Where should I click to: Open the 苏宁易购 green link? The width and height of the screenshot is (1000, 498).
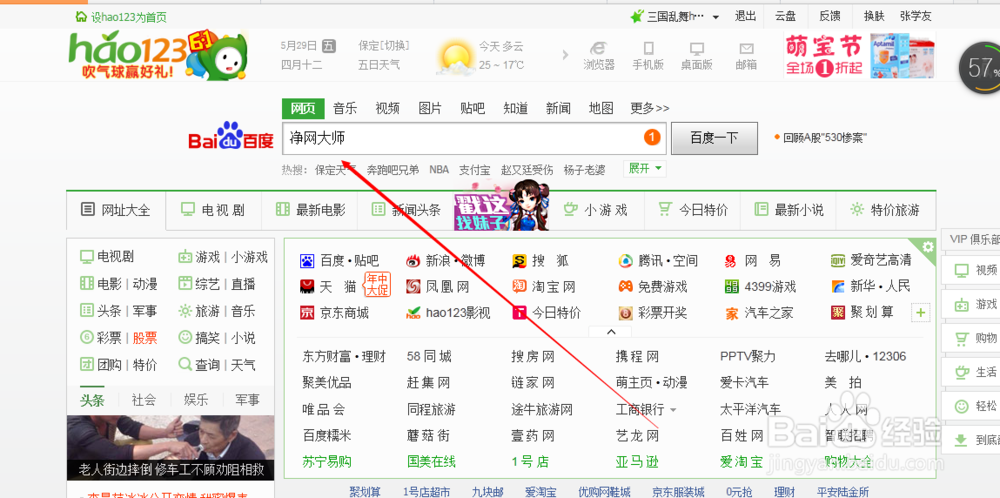click(327, 461)
